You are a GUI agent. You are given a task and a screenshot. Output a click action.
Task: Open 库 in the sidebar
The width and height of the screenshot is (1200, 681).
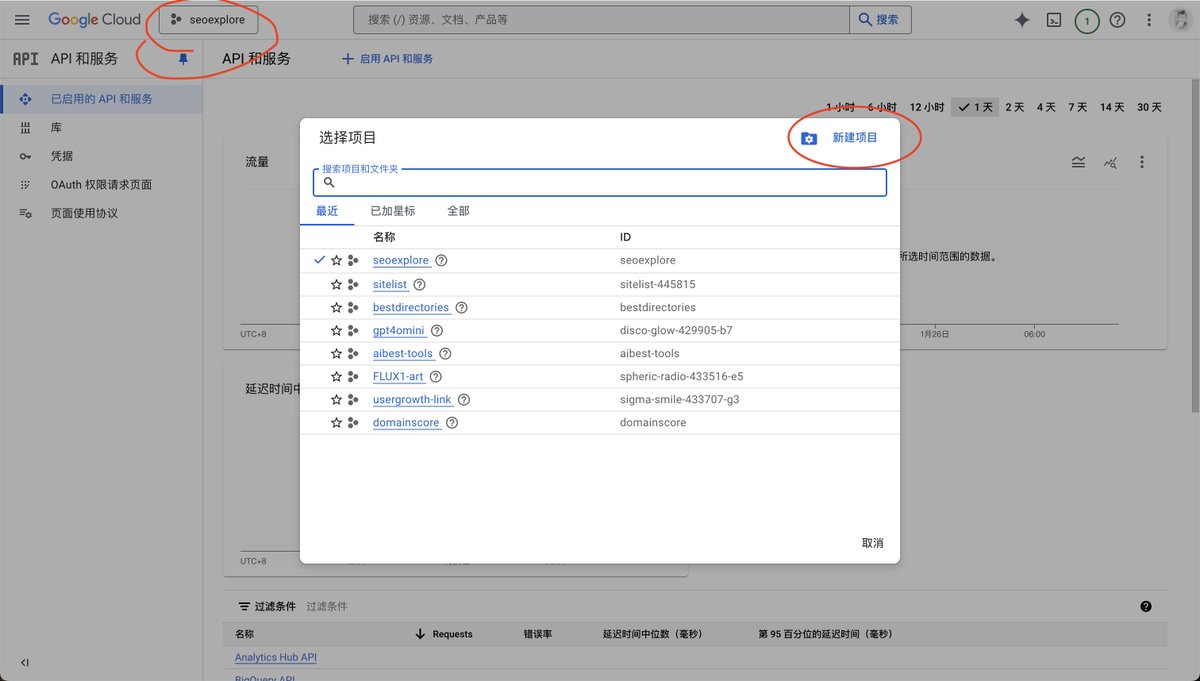coord(101,128)
